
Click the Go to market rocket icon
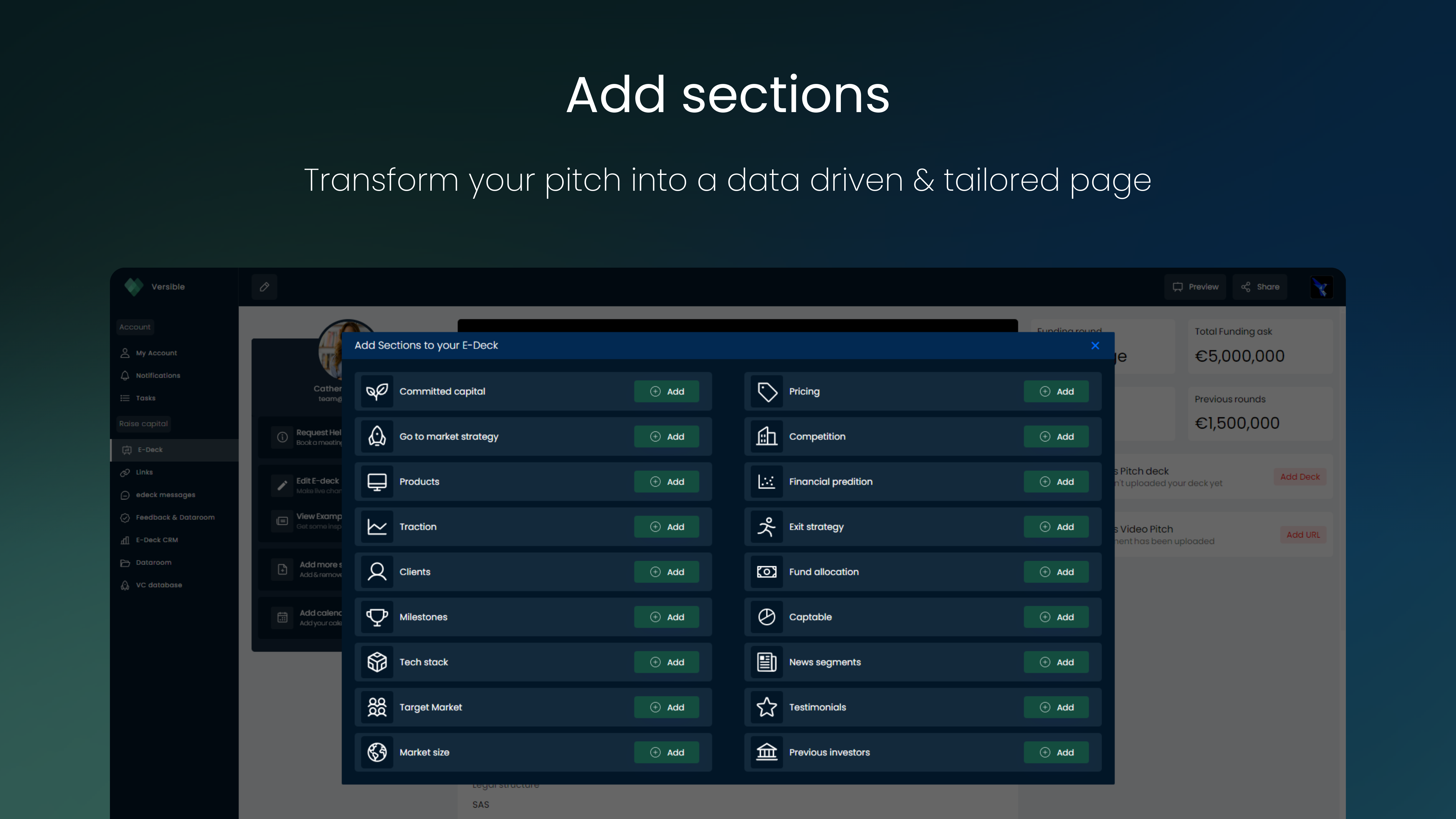click(x=377, y=436)
